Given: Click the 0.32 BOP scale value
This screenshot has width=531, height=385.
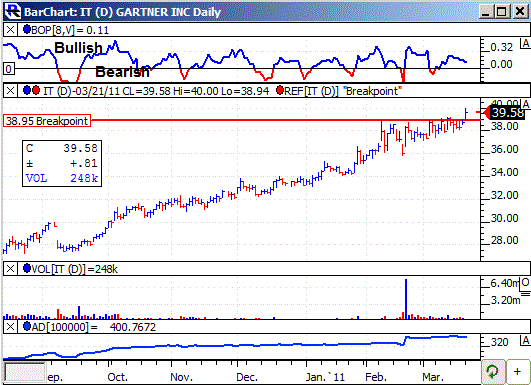Looking at the screenshot, I should pyautogui.click(x=502, y=47).
